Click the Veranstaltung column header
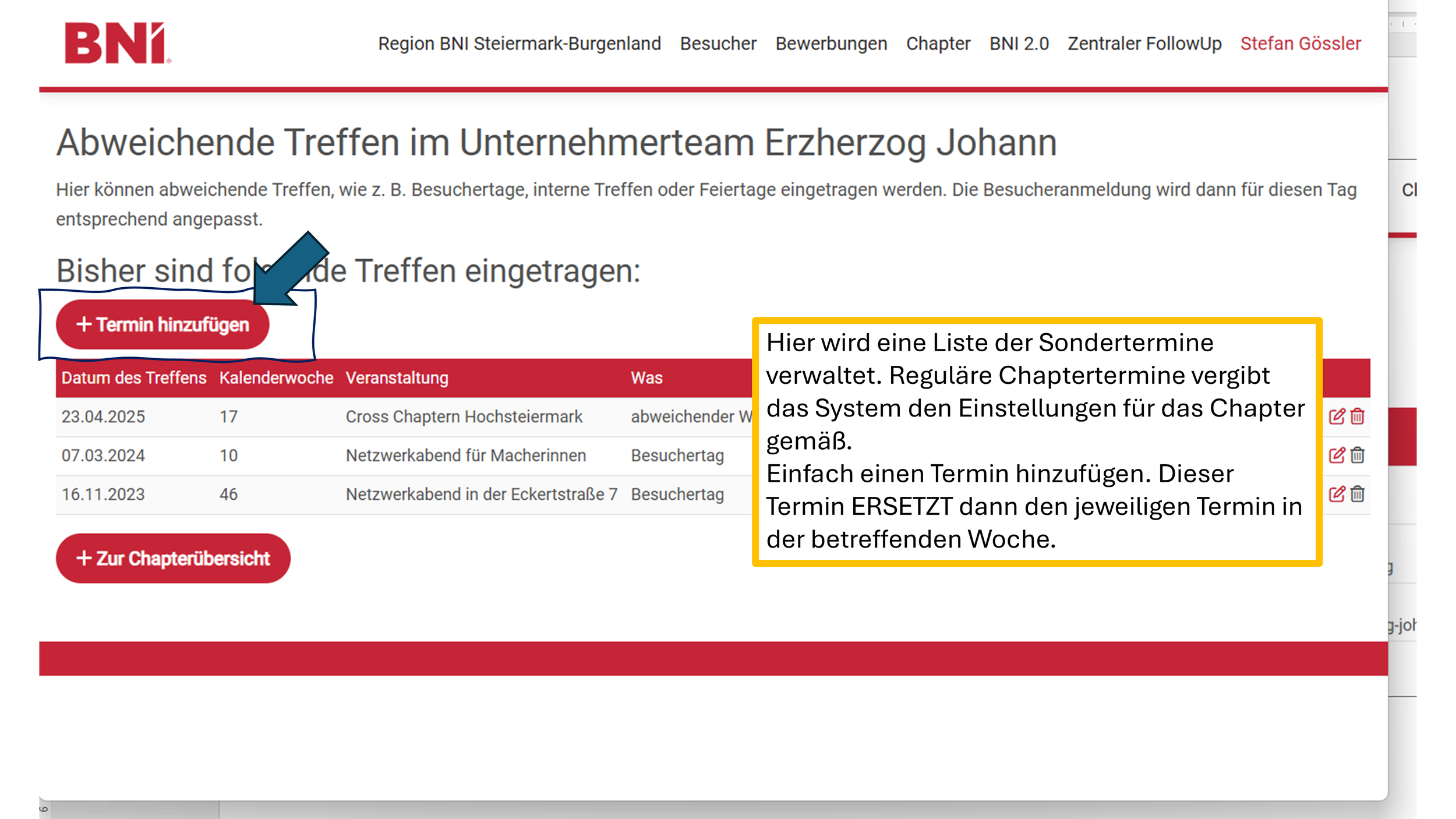The image size is (1456, 819). pyautogui.click(x=397, y=377)
